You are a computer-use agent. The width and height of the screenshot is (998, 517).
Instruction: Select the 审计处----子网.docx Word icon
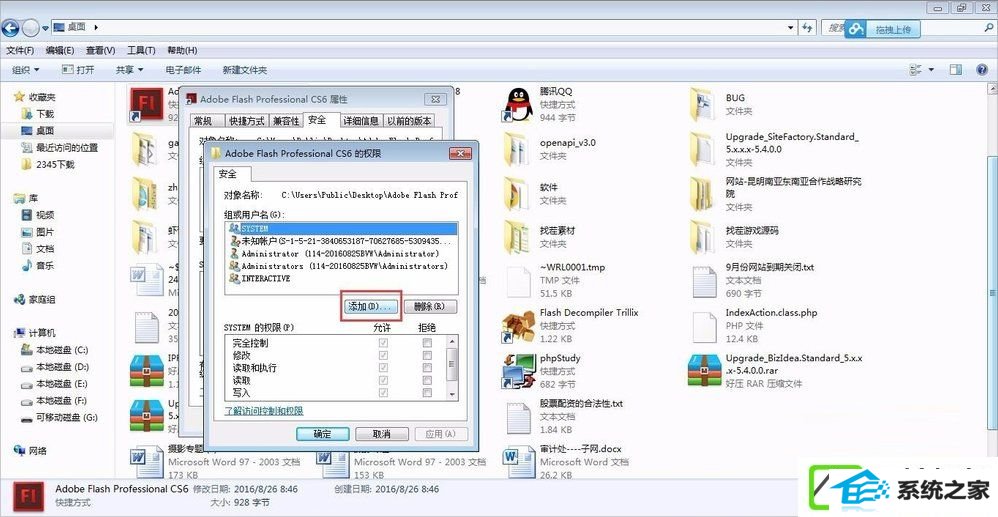[x=518, y=460]
